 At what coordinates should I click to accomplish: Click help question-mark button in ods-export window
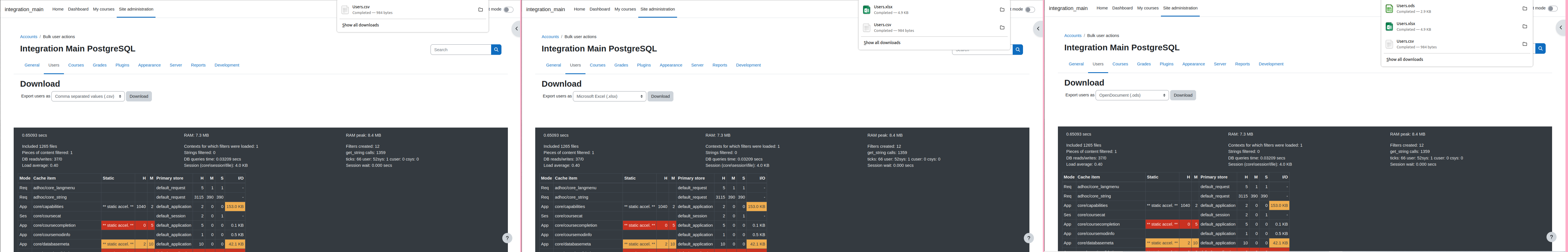pos(1552,237)
